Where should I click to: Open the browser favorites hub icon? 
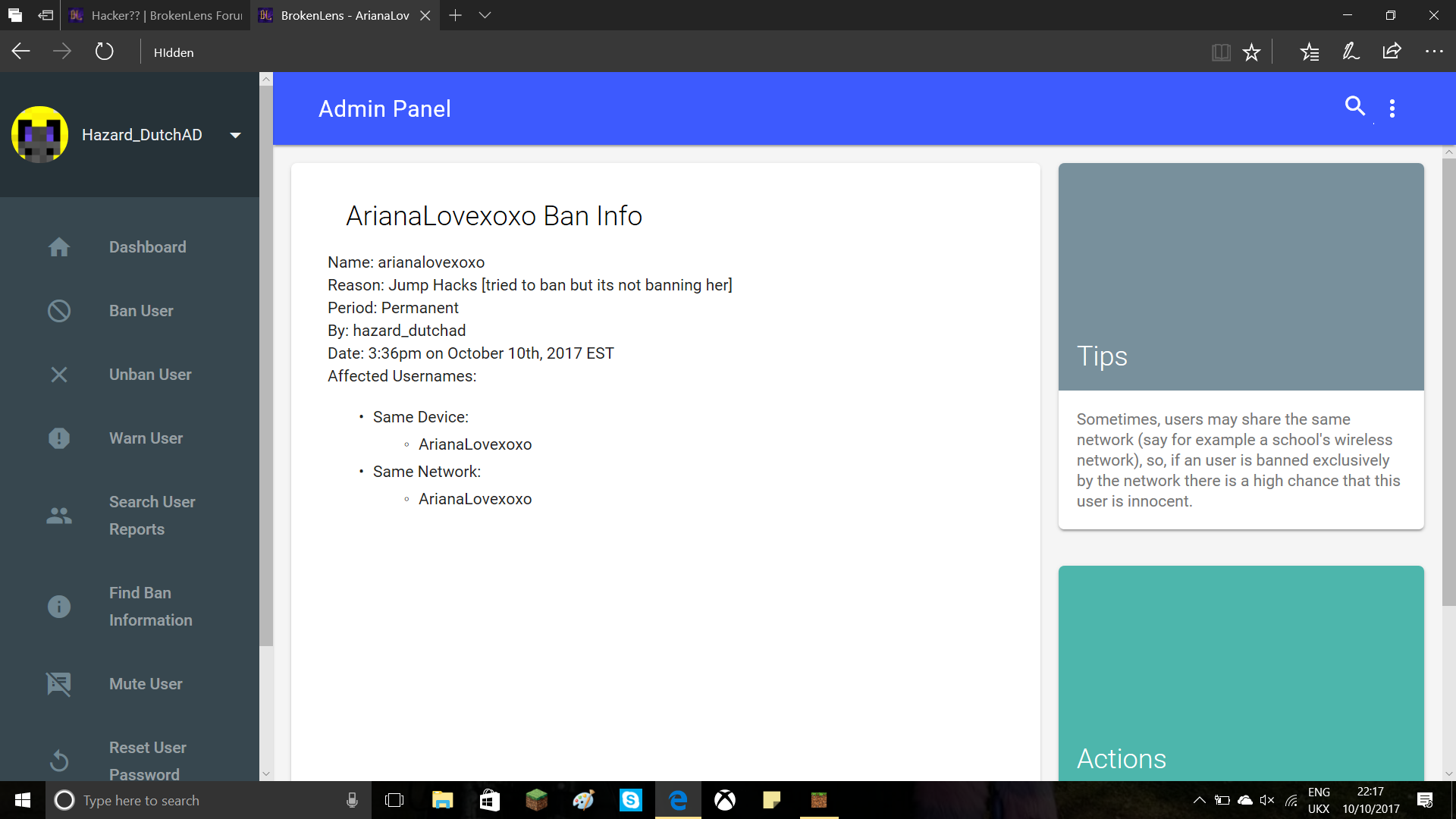(1310, 52)
